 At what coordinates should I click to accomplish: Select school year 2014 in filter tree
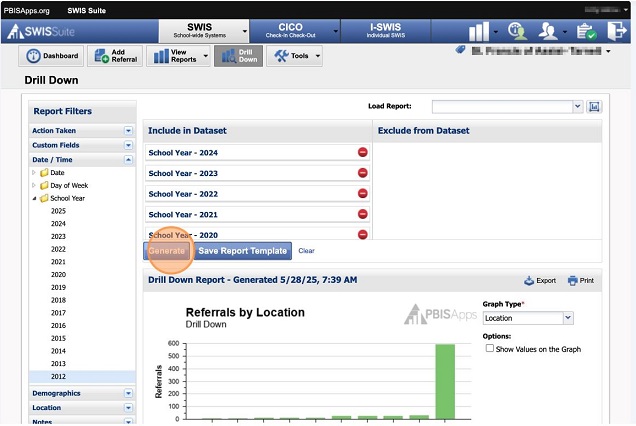pos(58,351)
